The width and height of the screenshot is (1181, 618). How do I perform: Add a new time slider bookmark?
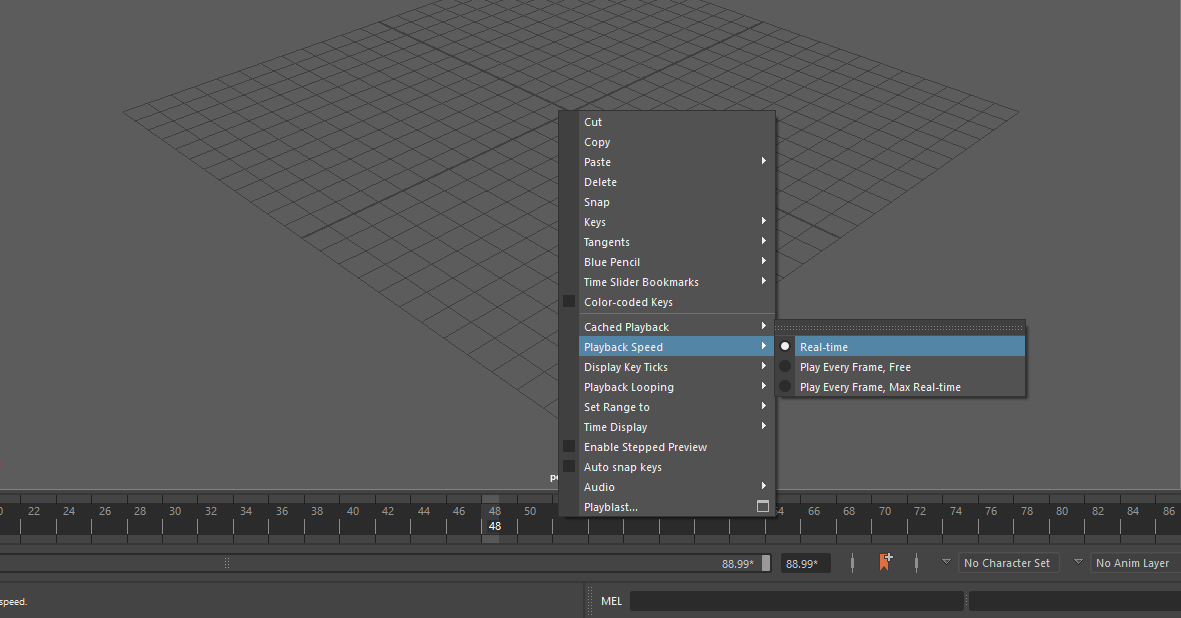click(885, 562)
